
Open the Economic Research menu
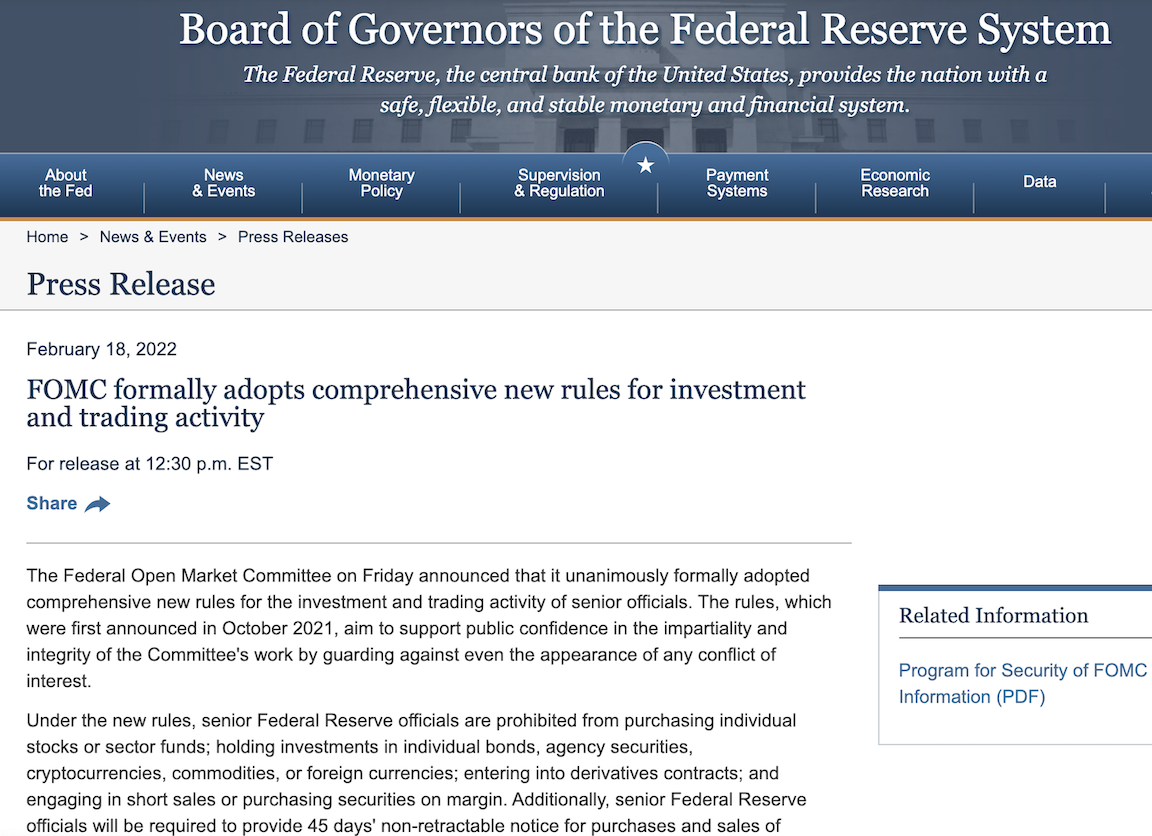point(895,183)
